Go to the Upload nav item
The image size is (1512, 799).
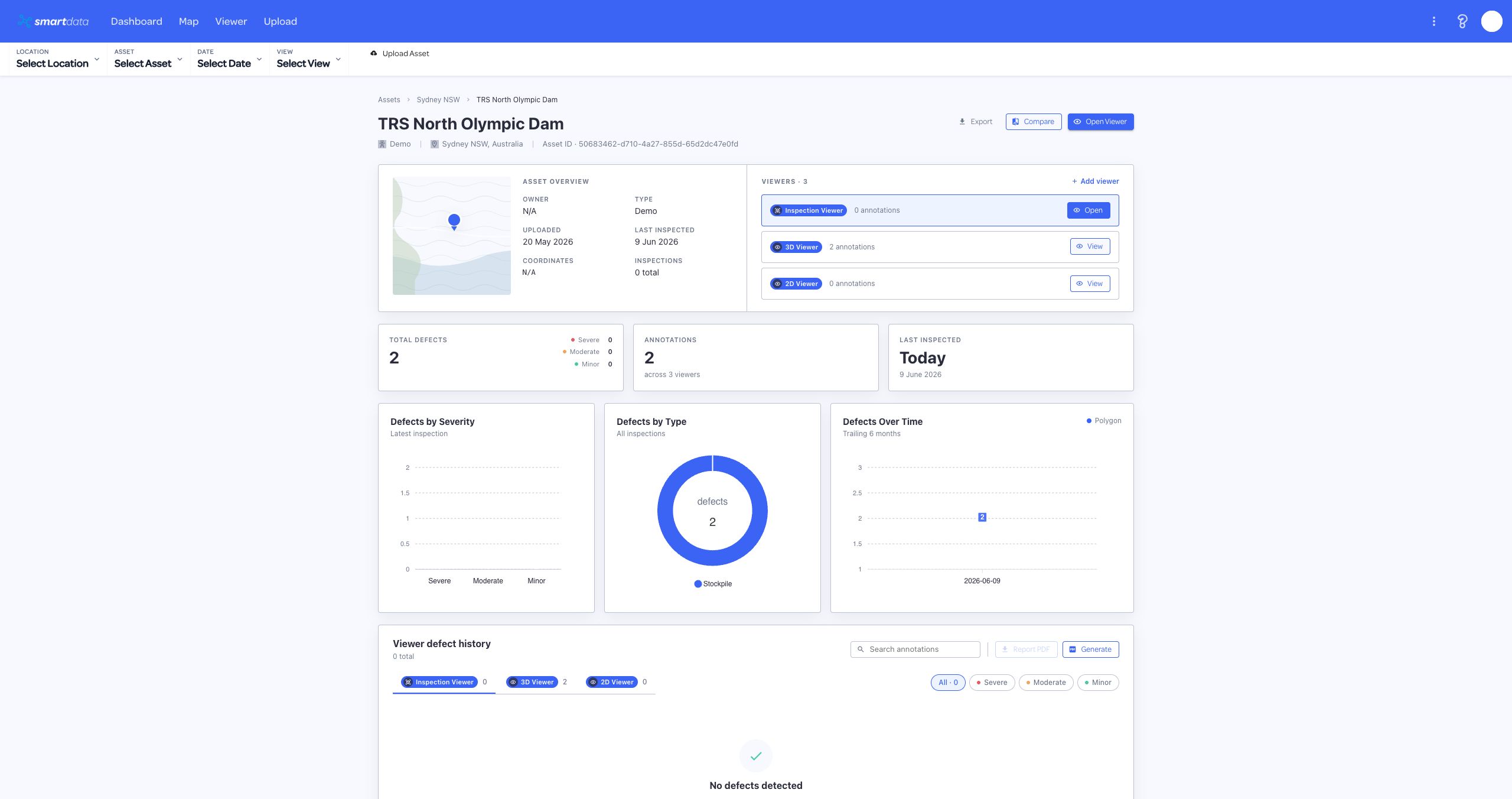pos(280,21)
